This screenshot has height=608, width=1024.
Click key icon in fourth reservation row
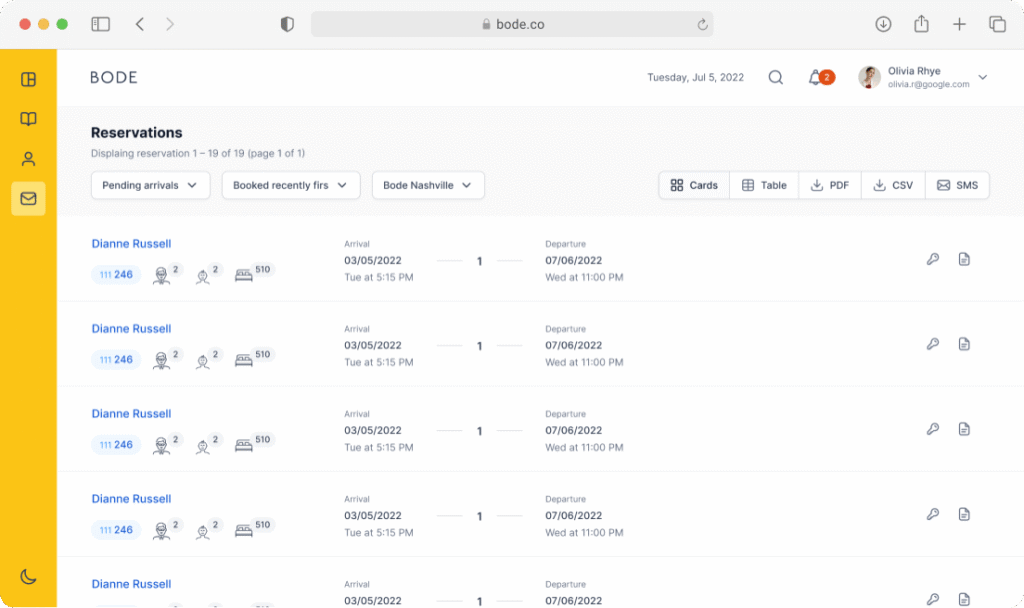tap(933, 515)
